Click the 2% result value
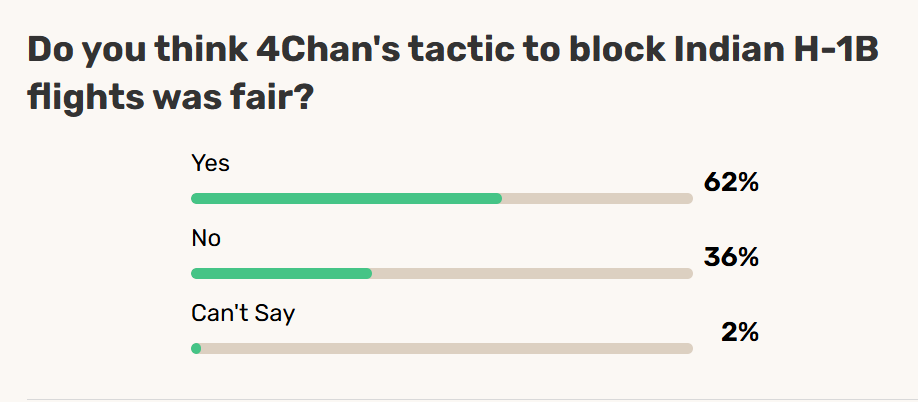Image resolution: width=918 pixels, height=402 pixels. [740, 332]
